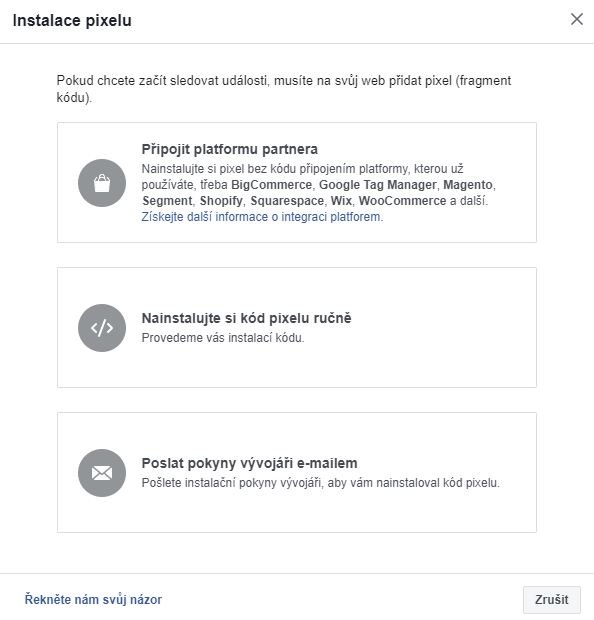Open the Řekněte nám svůj názor link
Screen dimensions: 594x620
tap(93, 599)
